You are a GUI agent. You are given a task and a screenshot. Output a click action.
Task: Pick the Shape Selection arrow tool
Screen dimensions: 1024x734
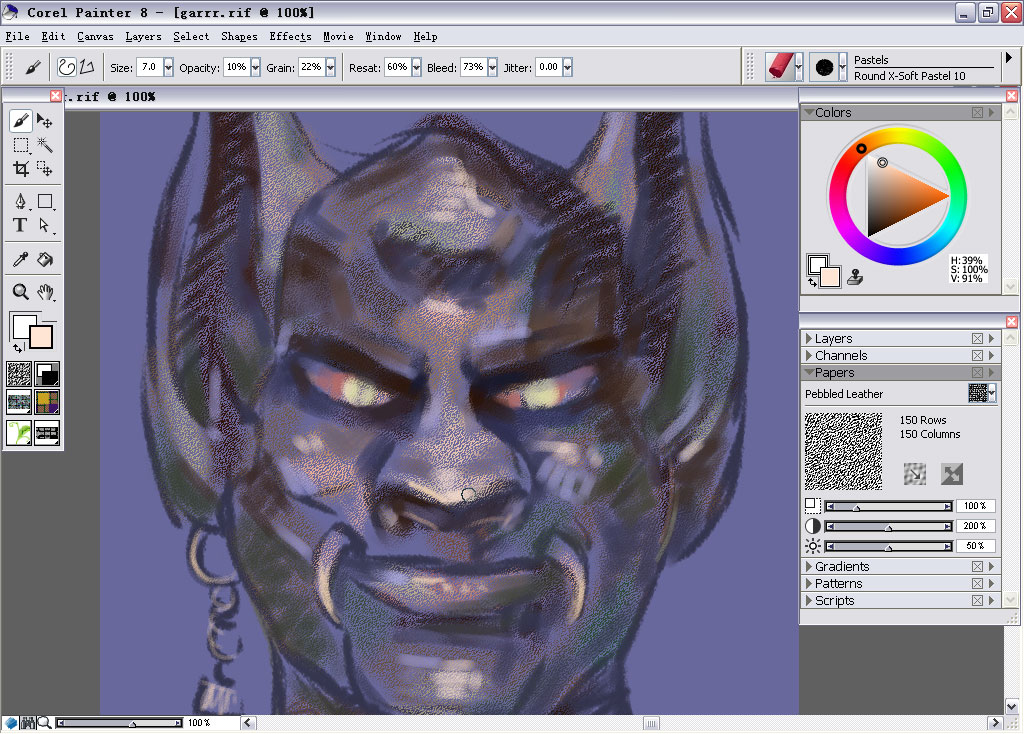tap(44, 225)
